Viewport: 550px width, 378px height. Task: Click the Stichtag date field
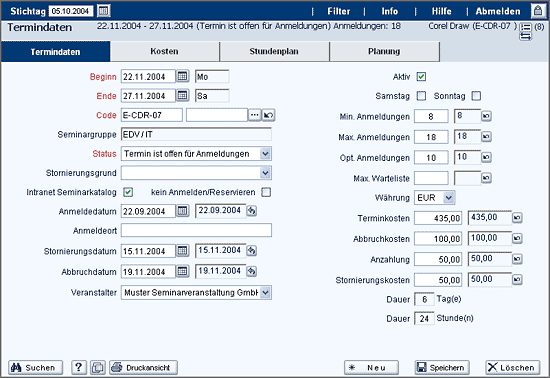click(71, 11)
